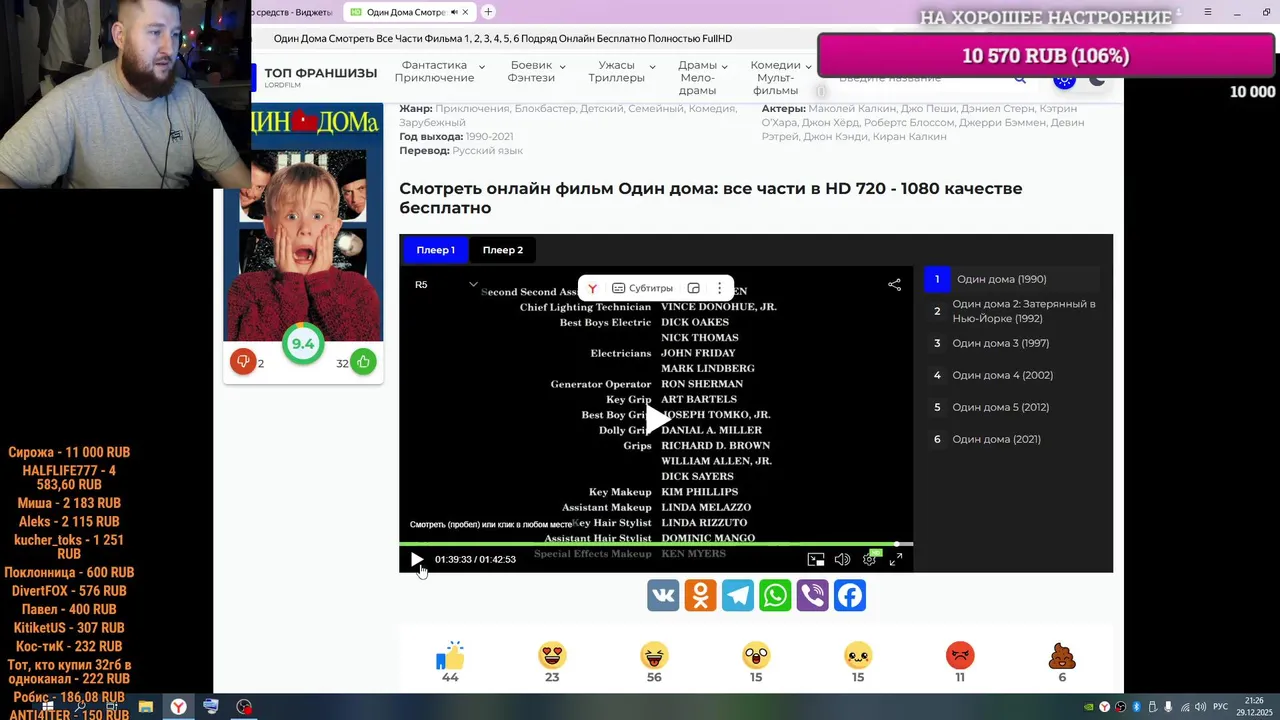
Task: Open the Windows Start menu
Action: click(47, 707)
